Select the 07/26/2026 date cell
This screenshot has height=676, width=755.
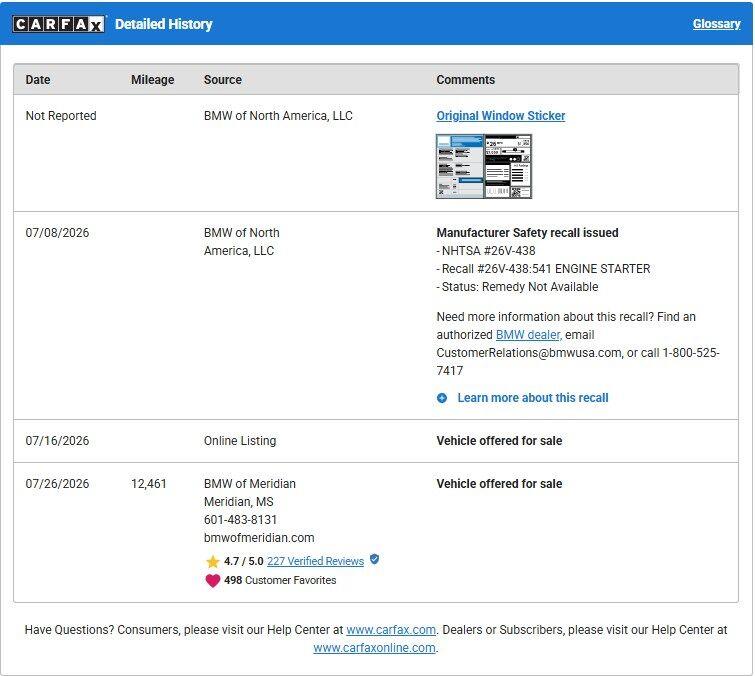[57, 483]
